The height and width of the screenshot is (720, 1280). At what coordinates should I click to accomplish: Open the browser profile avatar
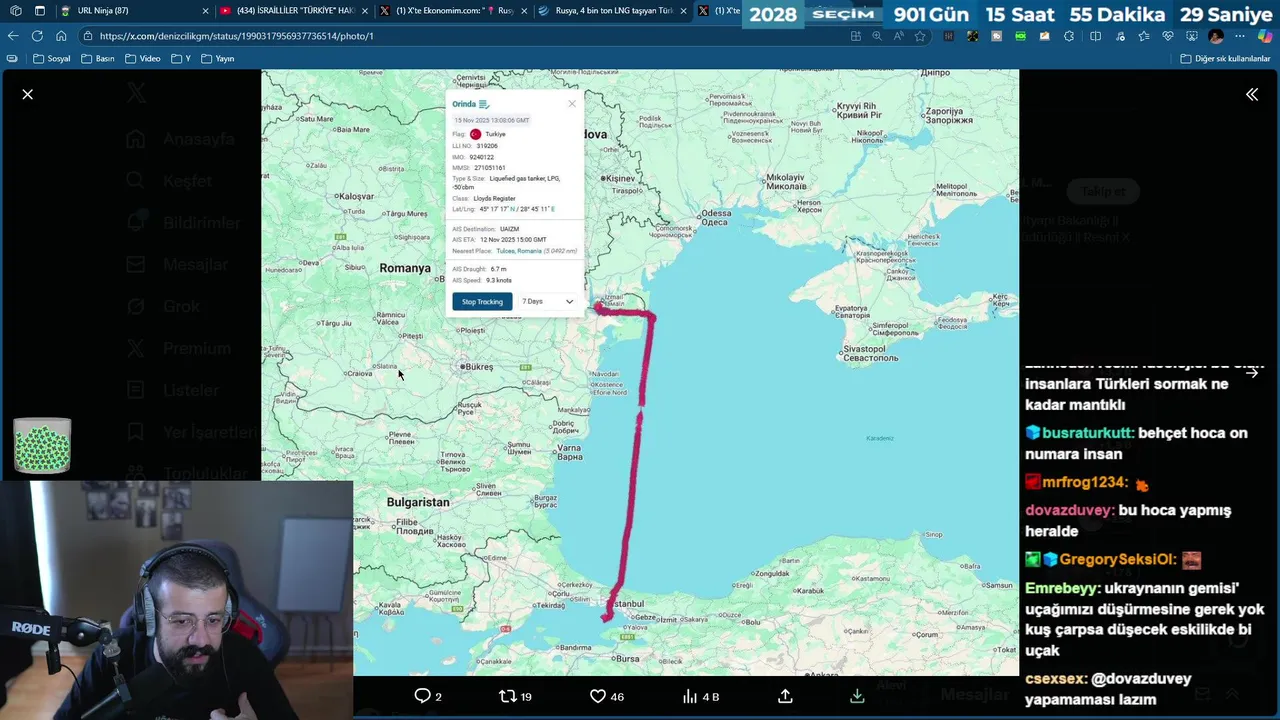click(x=1216, y=36)
